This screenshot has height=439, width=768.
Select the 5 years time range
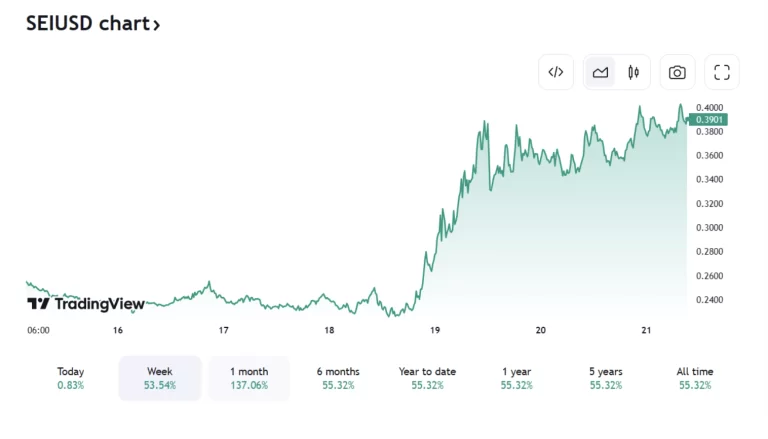(x=605, y=378)
